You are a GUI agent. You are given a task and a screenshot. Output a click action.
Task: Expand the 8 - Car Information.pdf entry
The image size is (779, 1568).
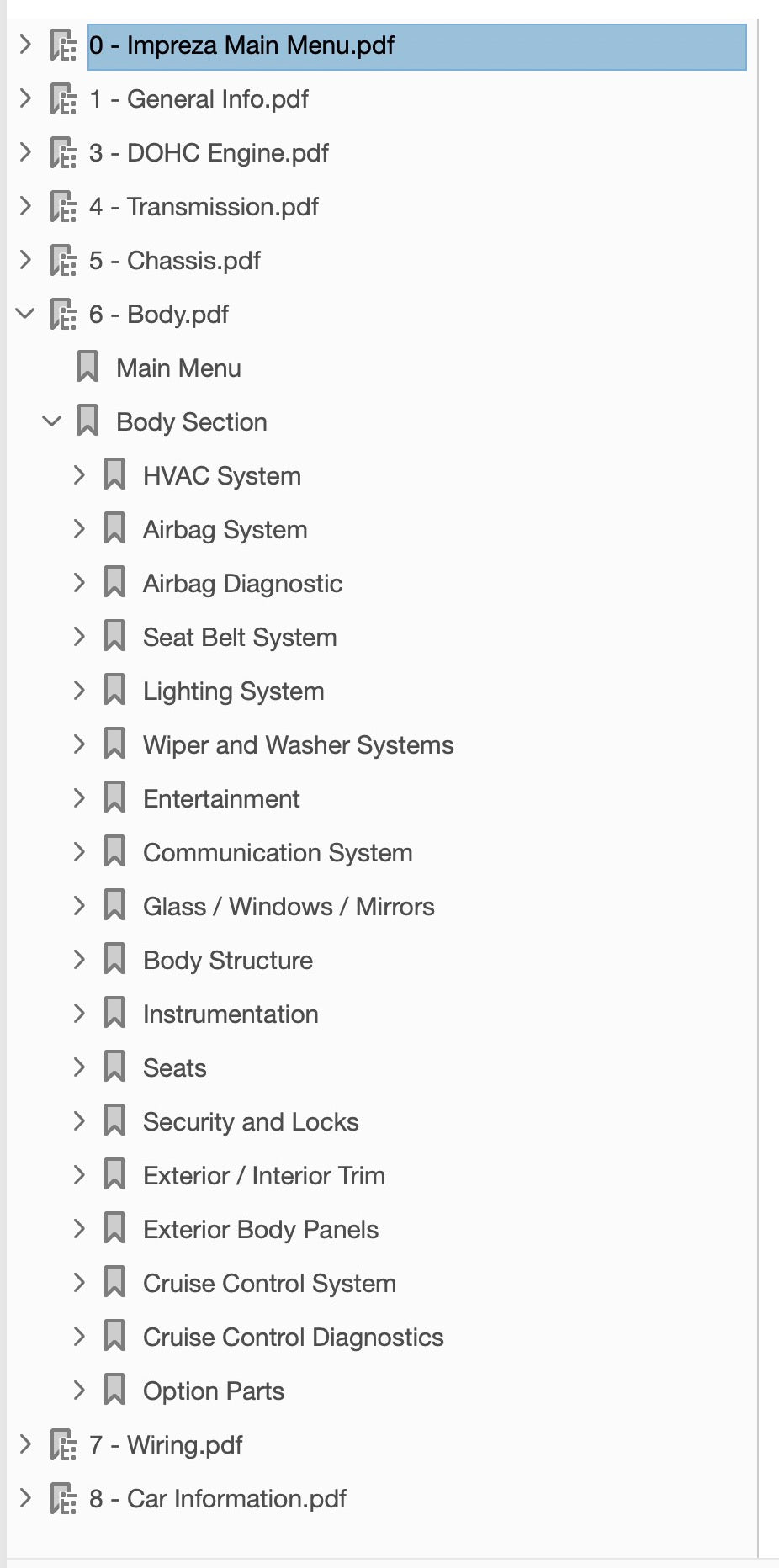point(25,1497)
